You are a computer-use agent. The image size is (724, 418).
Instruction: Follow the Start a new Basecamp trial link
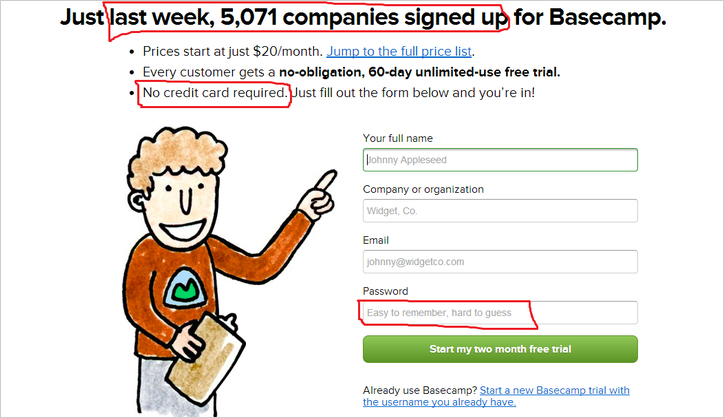pos(496,396)
